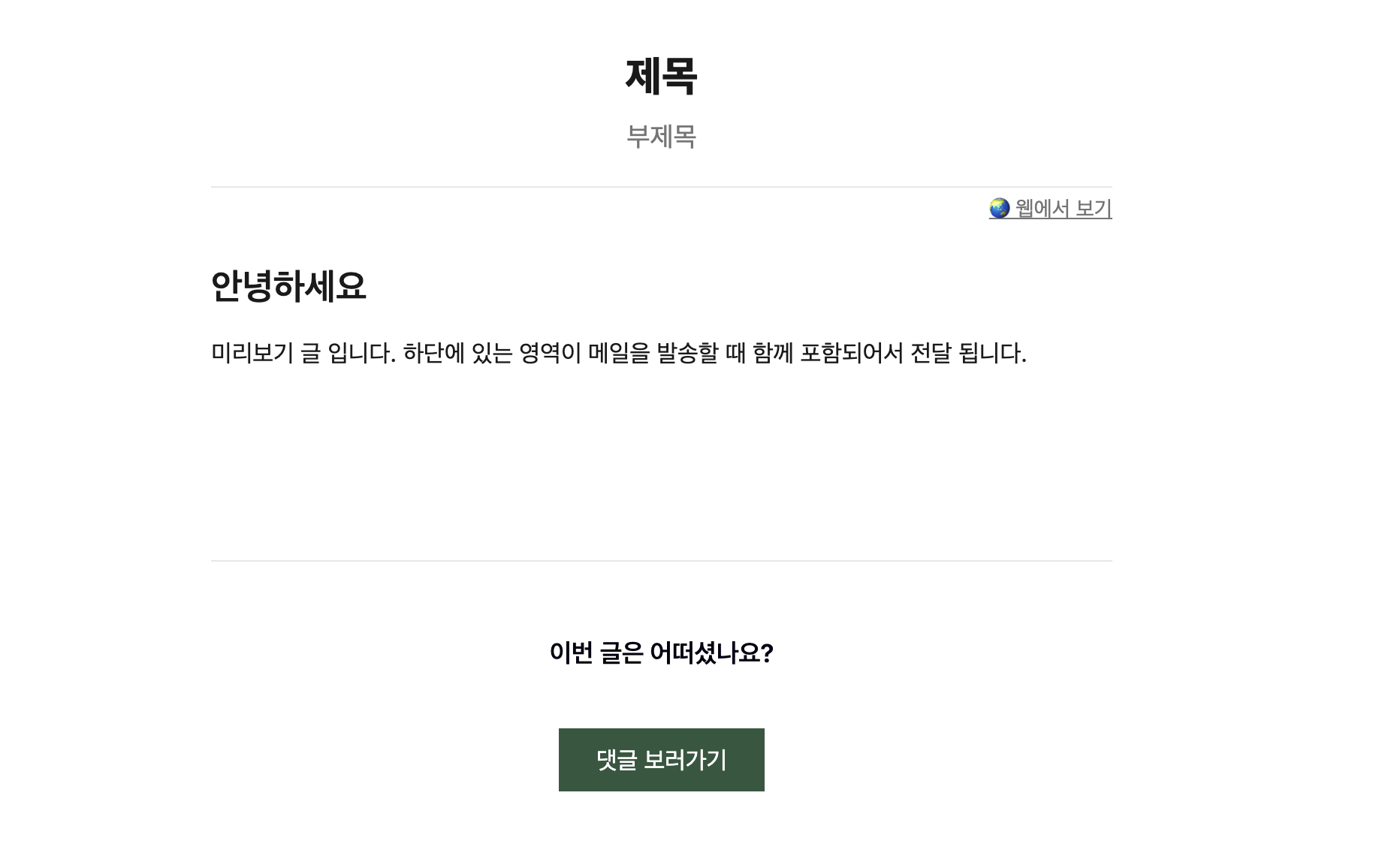Click the top horizontal divider line

(x=661, y=183)
